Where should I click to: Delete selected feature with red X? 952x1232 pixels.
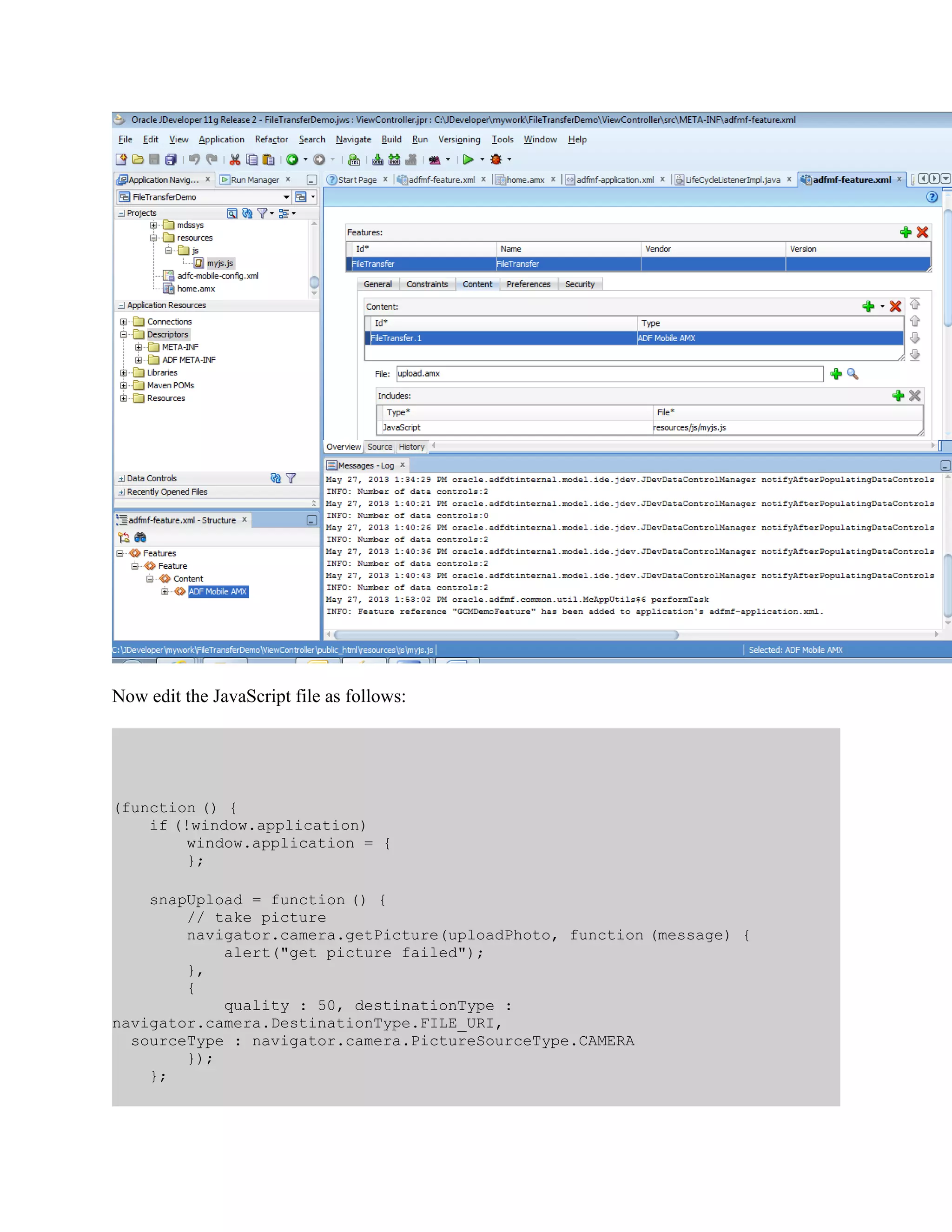(x=923, y=232)
